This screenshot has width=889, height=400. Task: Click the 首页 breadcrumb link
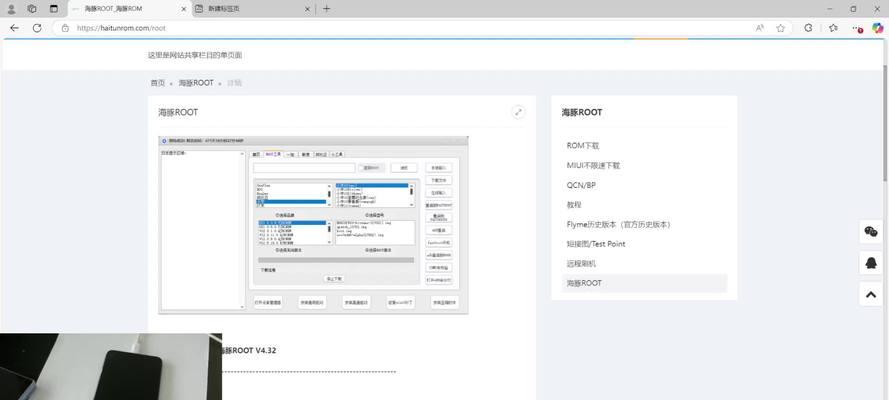[x=158, y=83]
